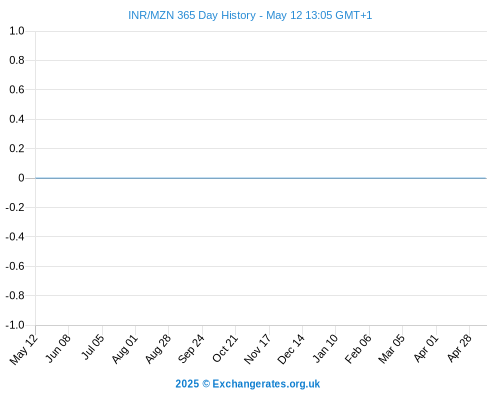495x400 pixels.
Task: Click the 0 y-axis value label
Action: 21,178
